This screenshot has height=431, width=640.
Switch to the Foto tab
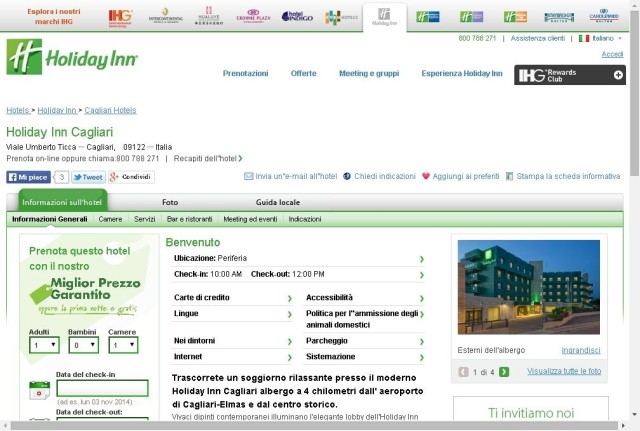(x=170, y=202)
